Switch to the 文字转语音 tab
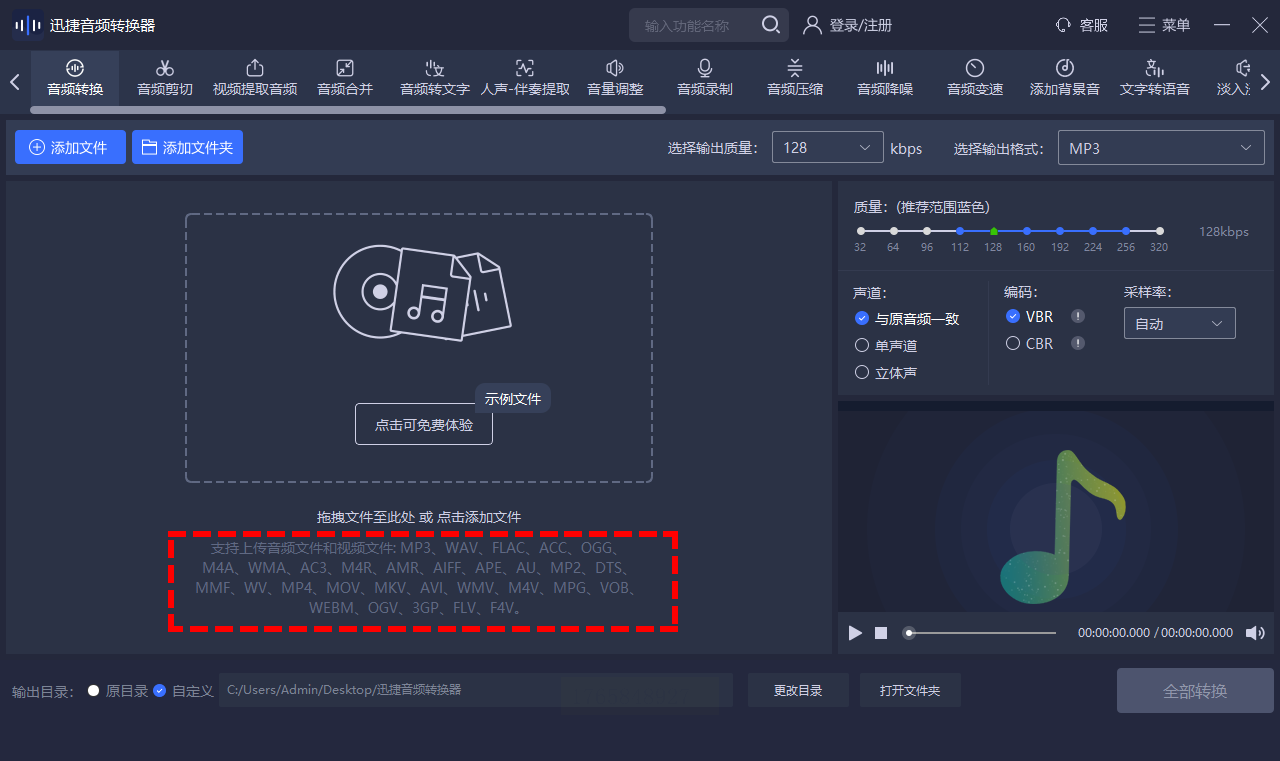 (1155, 78)
